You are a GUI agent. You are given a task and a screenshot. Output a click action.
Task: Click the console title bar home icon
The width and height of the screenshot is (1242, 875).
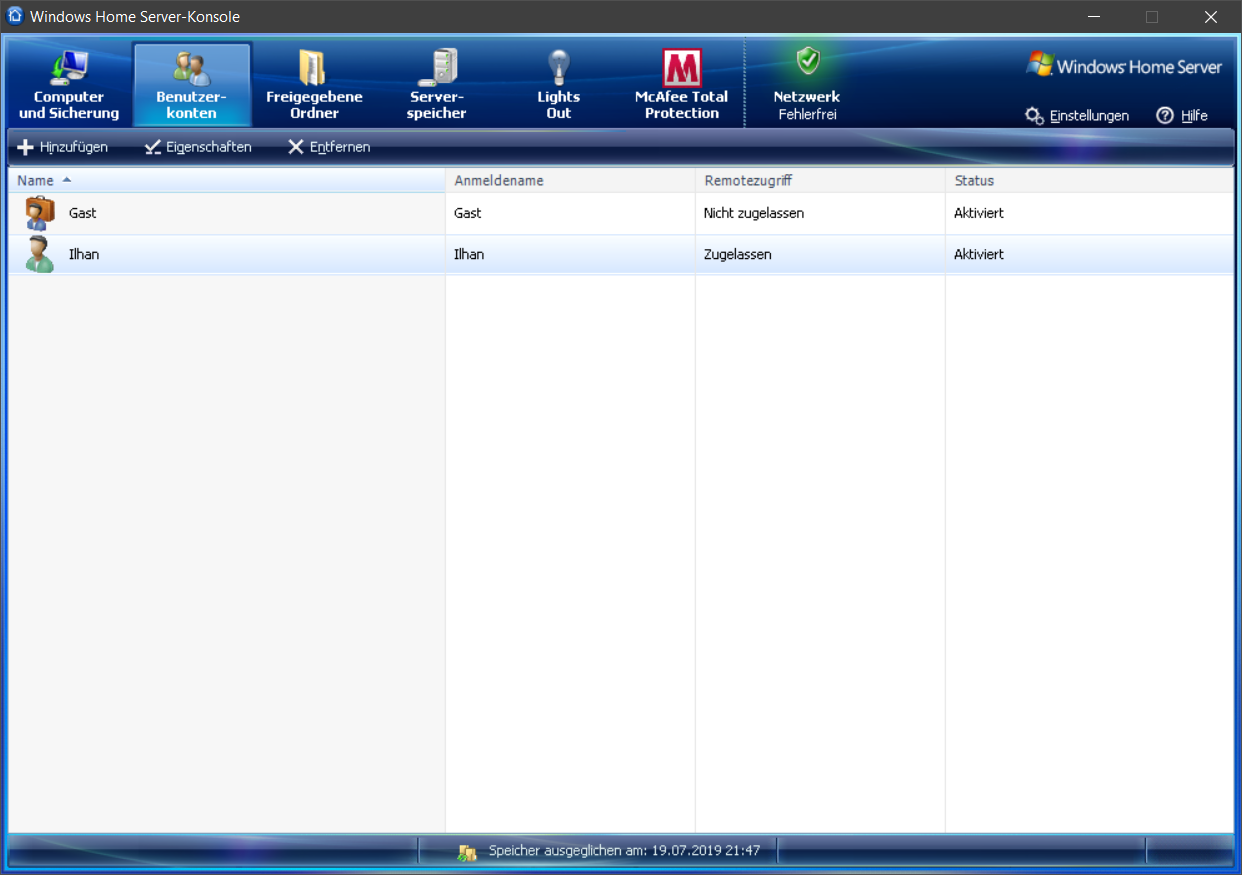15,16
